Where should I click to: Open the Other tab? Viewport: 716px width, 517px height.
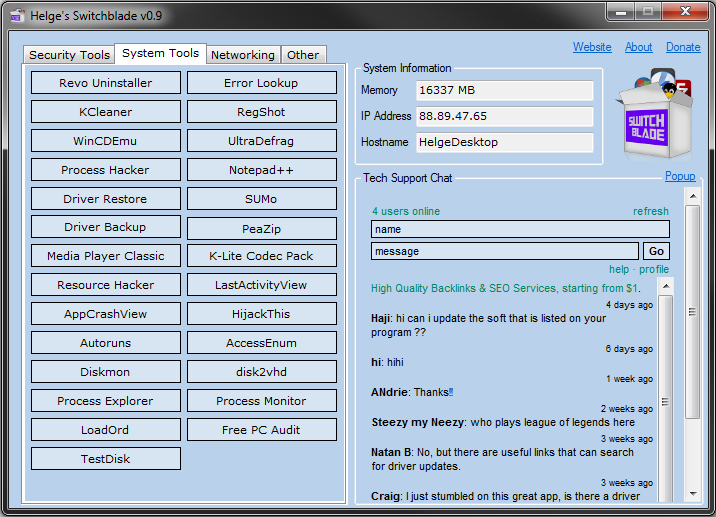coord(303,55)
